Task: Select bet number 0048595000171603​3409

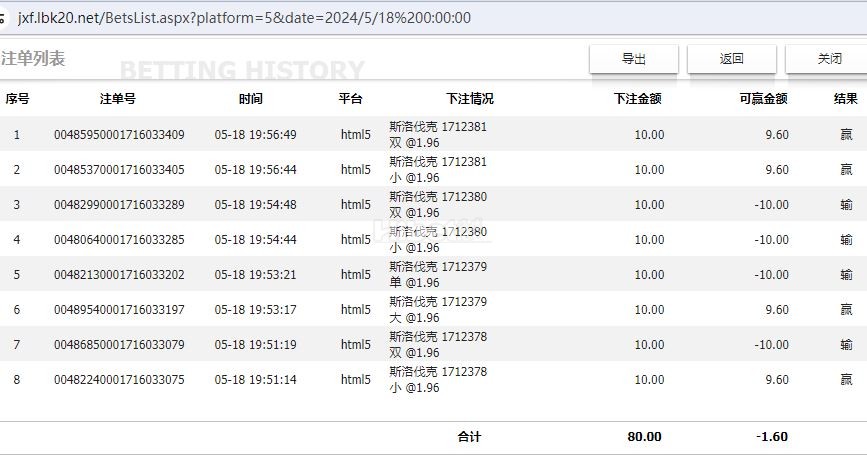Action: tap(119, 135)
